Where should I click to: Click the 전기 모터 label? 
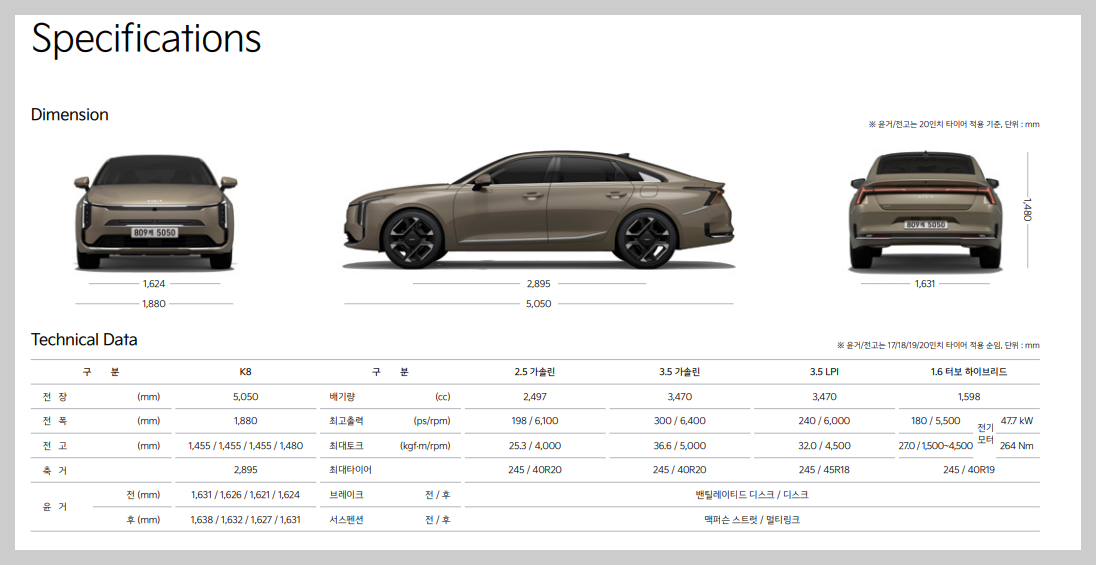click(986, 434)
